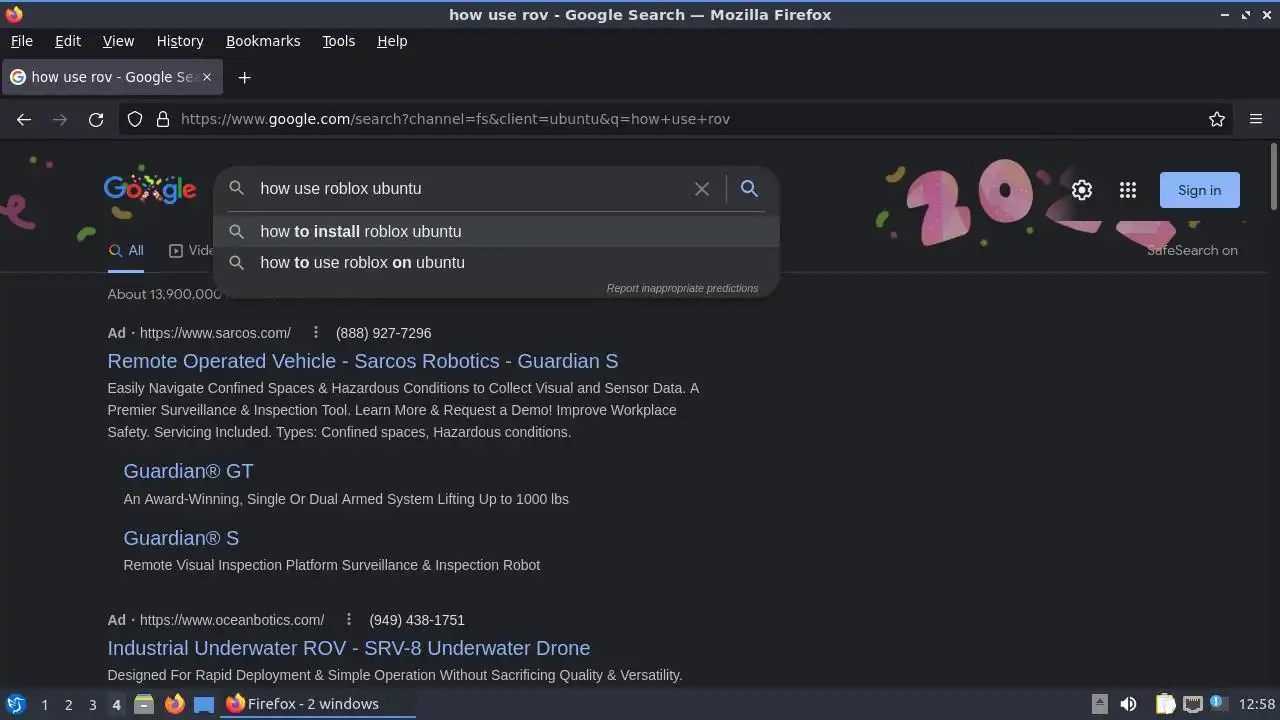Click the phone number (949) 438-1751
Viewport: 1280px width, 720px height.
click(x=417, y=620)
